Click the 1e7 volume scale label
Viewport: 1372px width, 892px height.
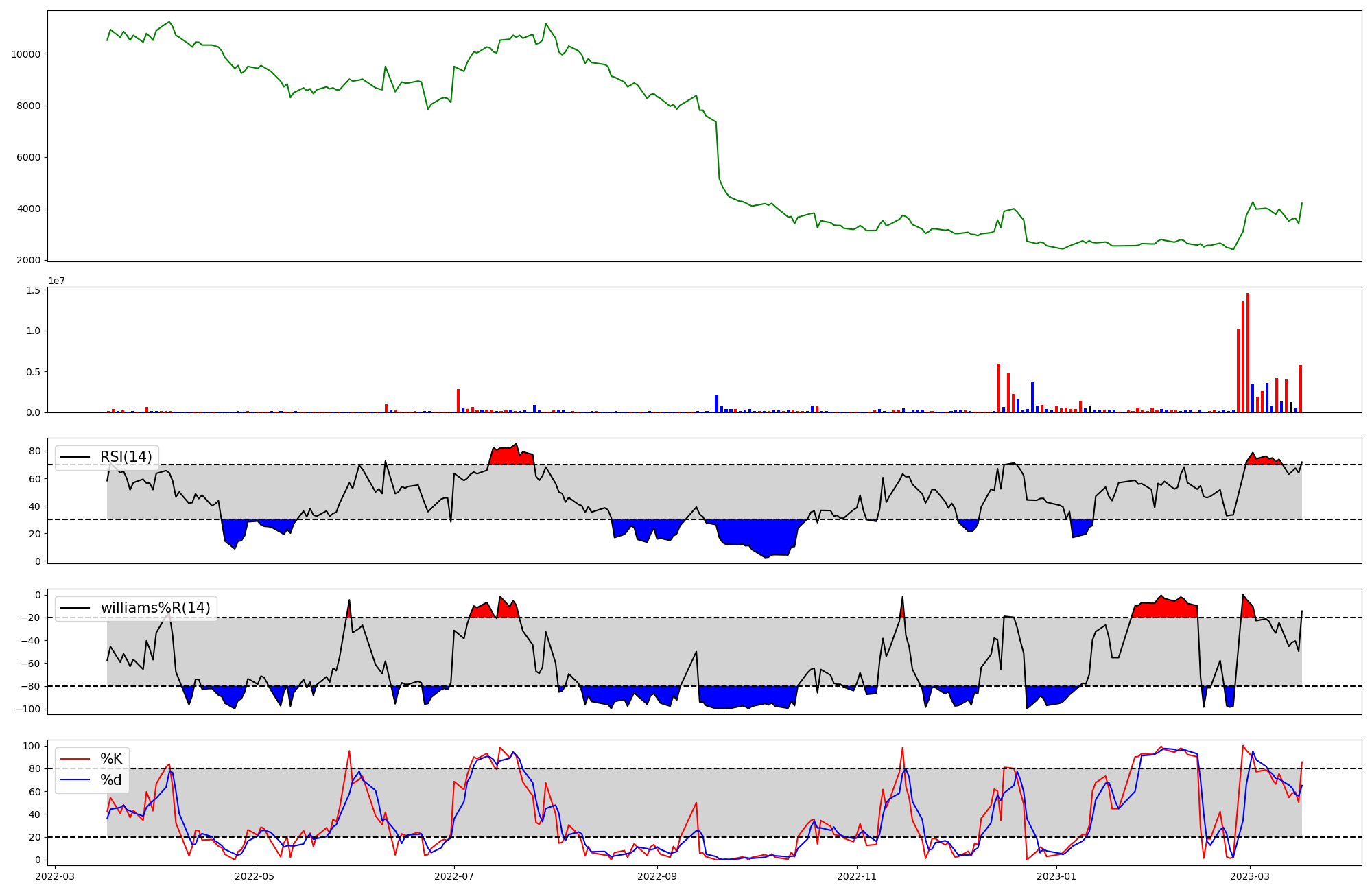click(56, 281)
